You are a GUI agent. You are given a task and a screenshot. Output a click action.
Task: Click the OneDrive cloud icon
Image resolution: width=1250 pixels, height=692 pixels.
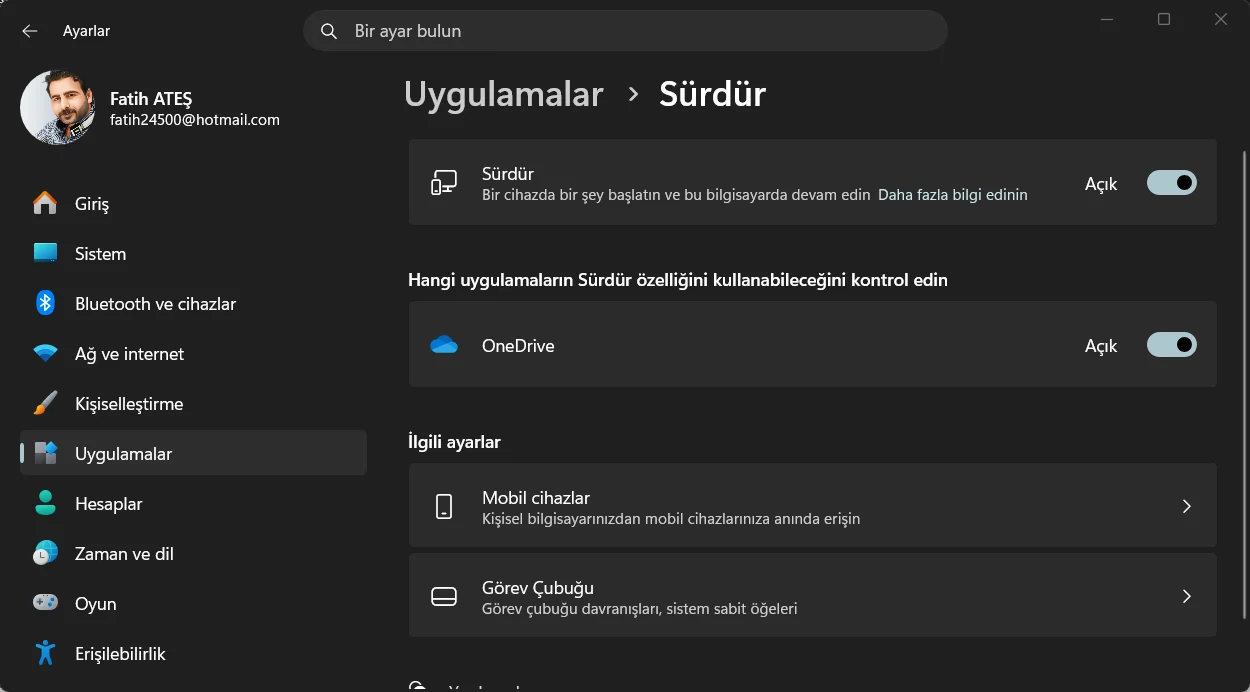pos(444,345)
